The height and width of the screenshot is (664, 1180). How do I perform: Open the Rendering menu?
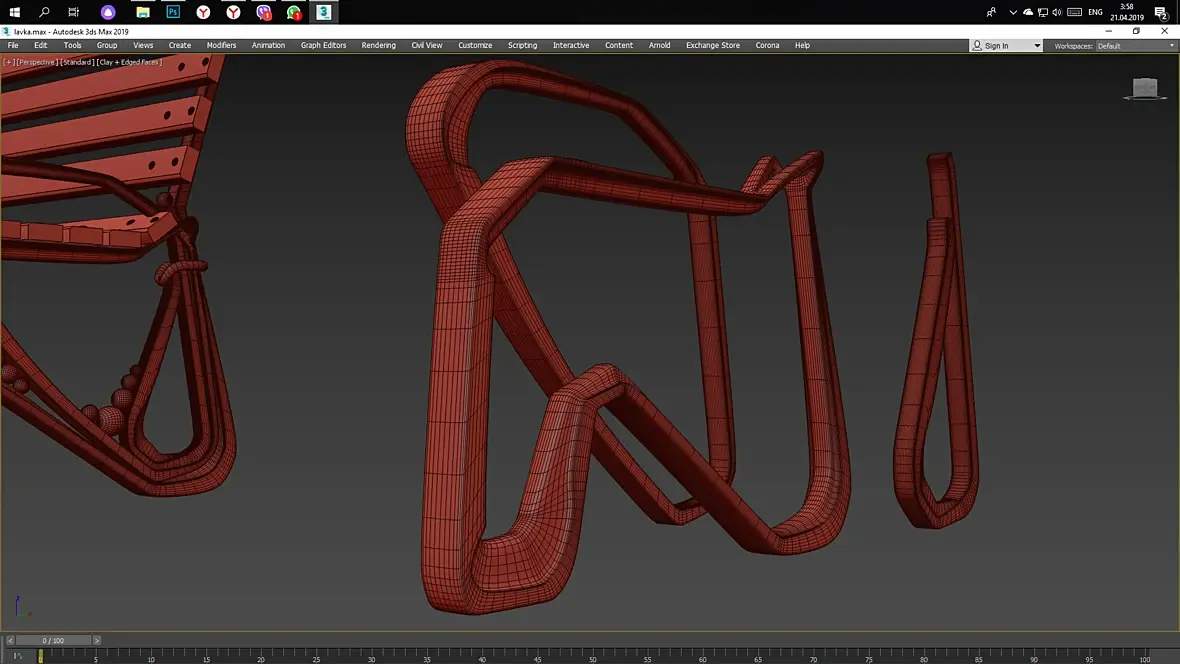pyautogui.click(x=378, y=45)
